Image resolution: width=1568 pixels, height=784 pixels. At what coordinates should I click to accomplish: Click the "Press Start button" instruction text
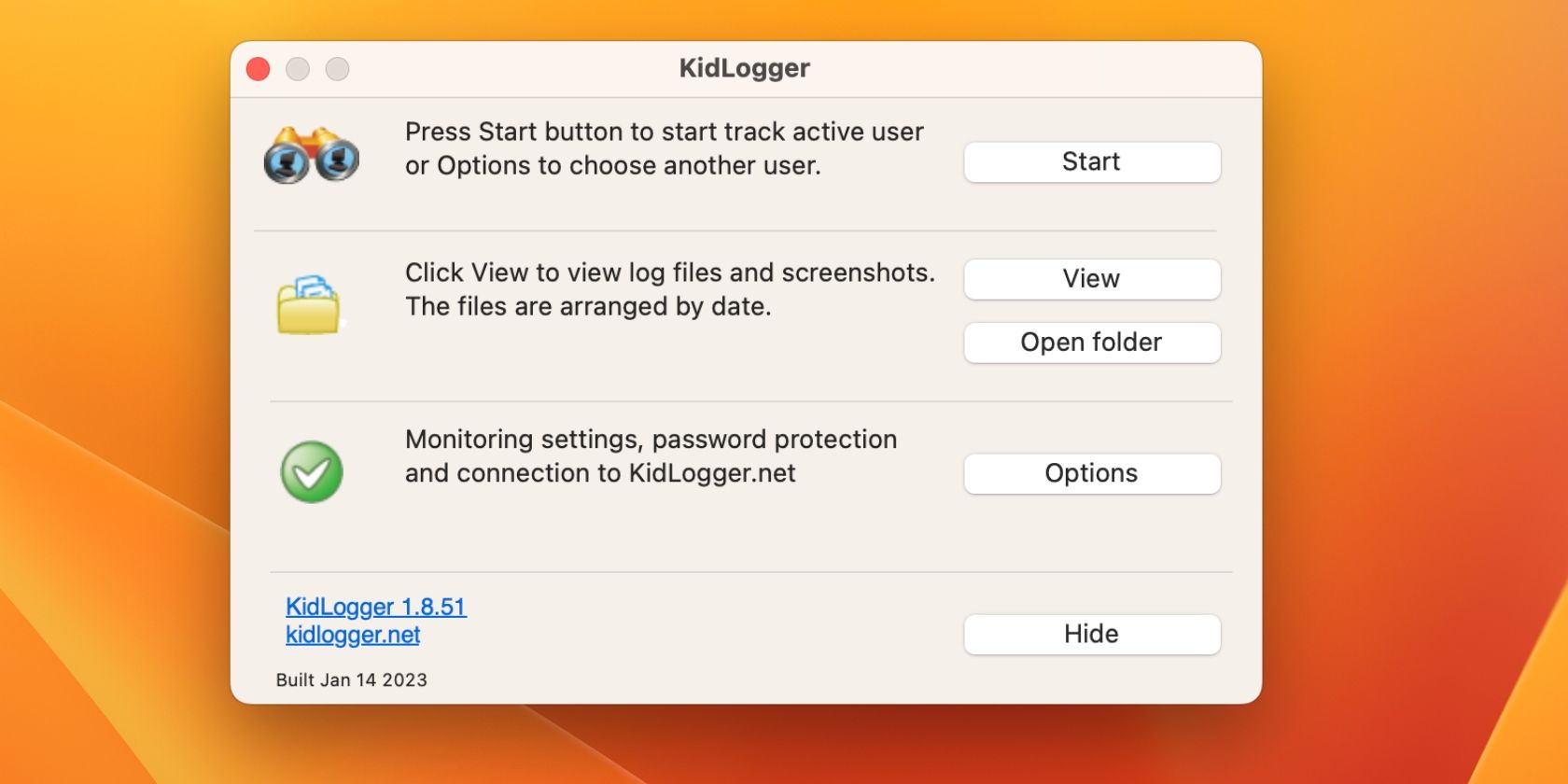click(x=664, y=132)
